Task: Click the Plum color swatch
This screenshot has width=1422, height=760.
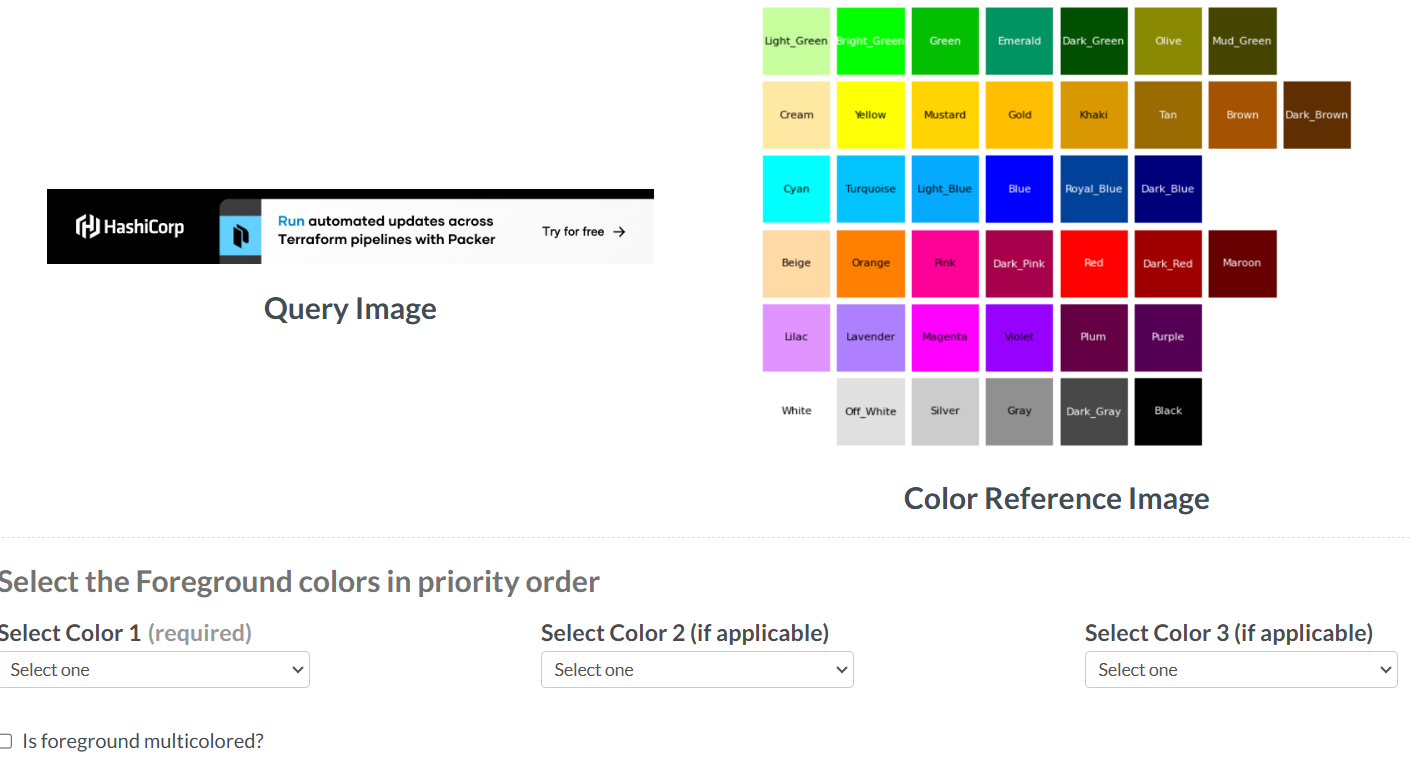Action: click(x=1094, y=337)
